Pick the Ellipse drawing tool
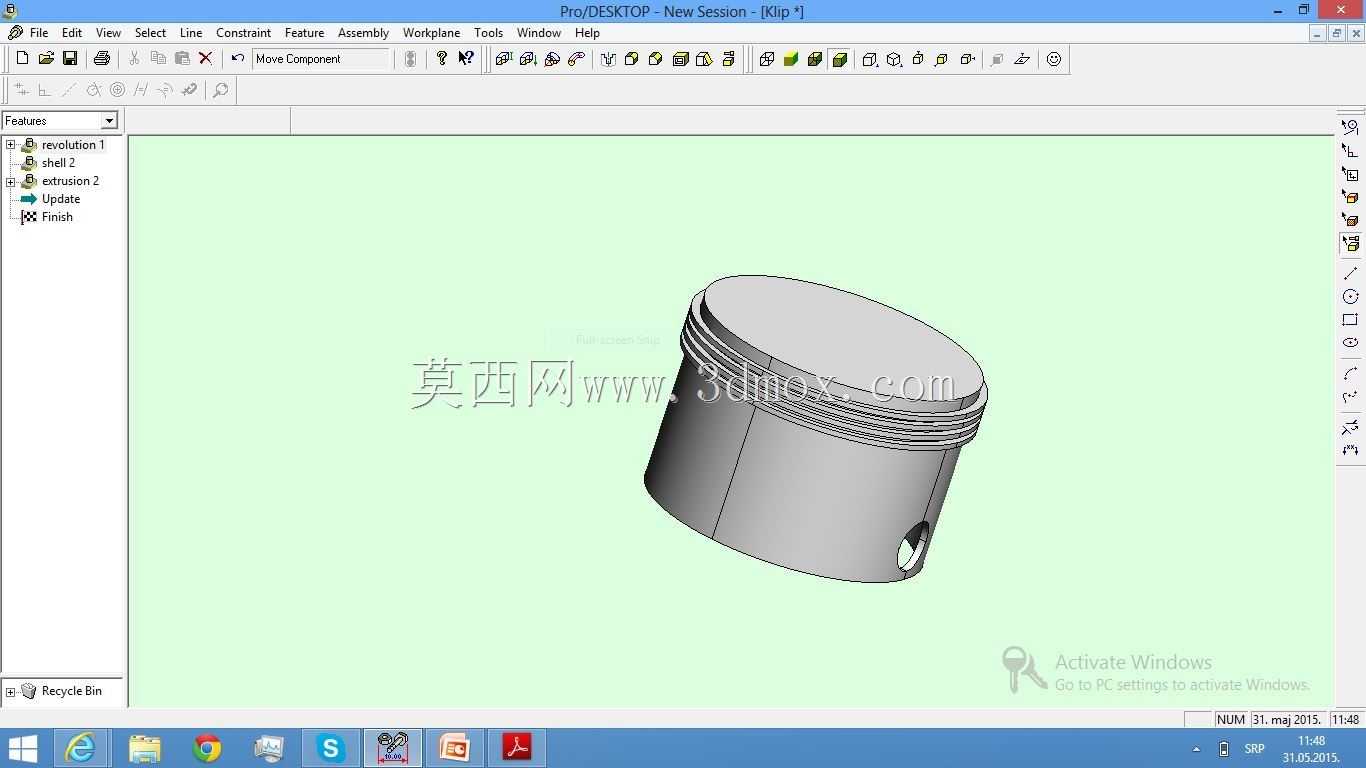The image size is (1366, 768). coord(1350,343)
